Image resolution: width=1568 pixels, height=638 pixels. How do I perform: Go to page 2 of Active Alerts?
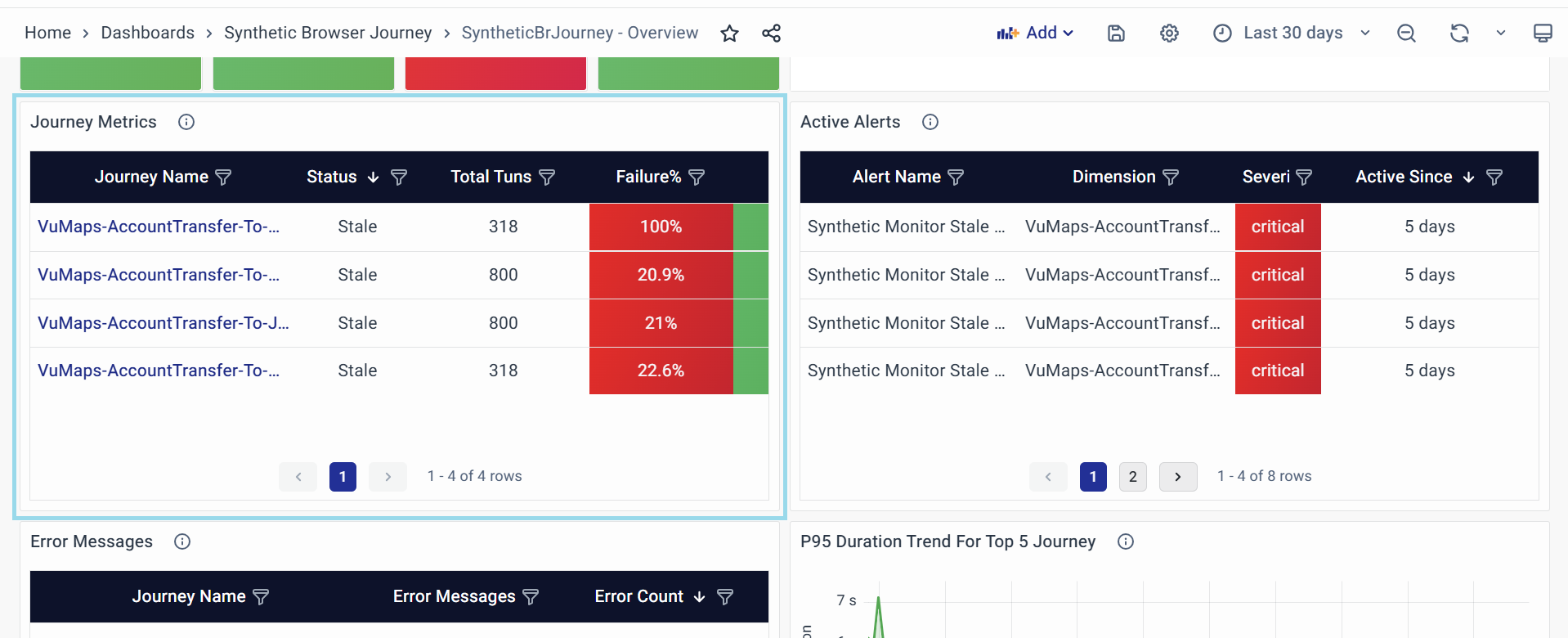pyautogui.click(x=1132, y=477)
